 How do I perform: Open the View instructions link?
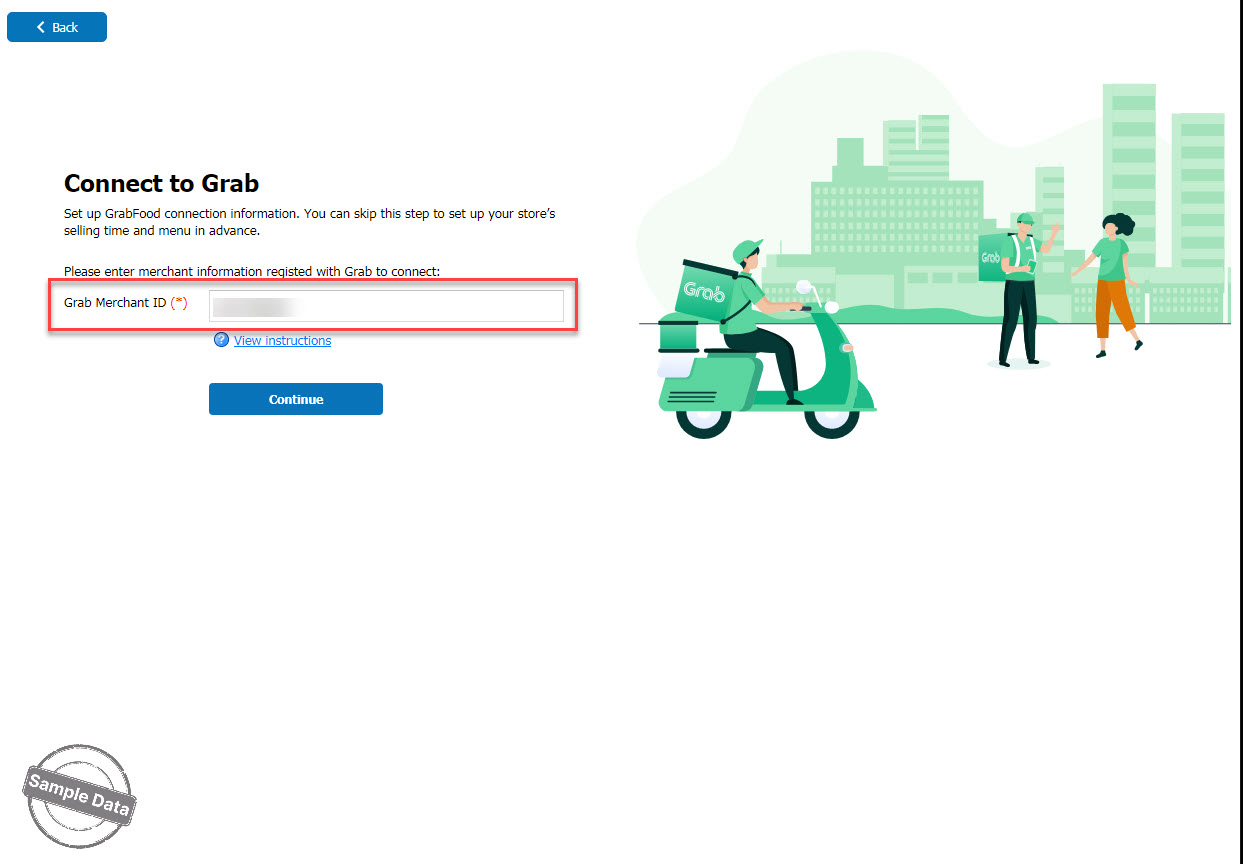(282, 341)
